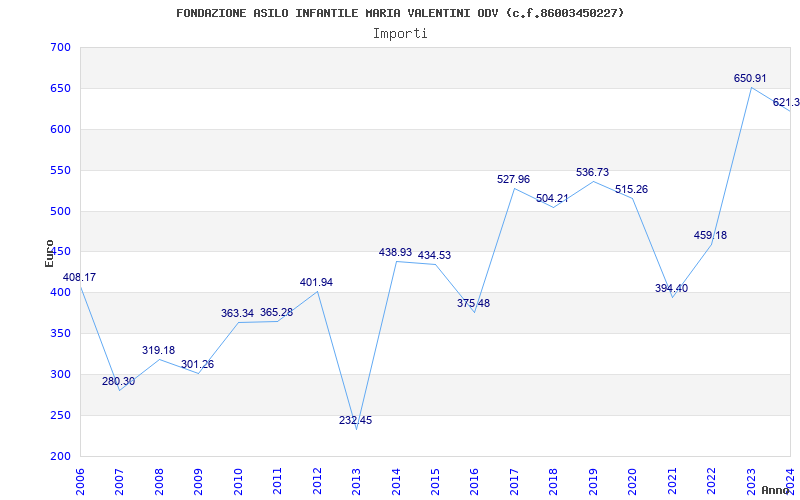Image resolution: width=800 pixels, height=500 pixels.
Task: Click the 2009 year axis label
Action: pyautogui.click(x=198, y=481)
